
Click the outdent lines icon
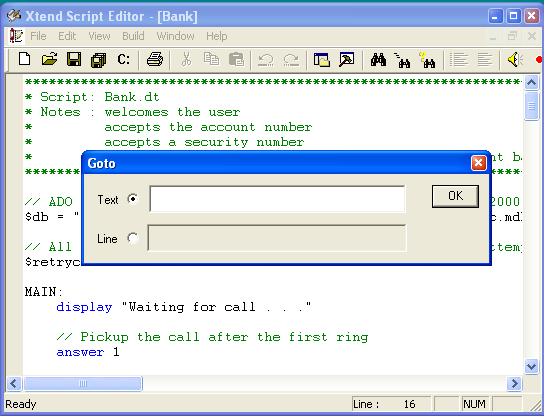(484, 59)
